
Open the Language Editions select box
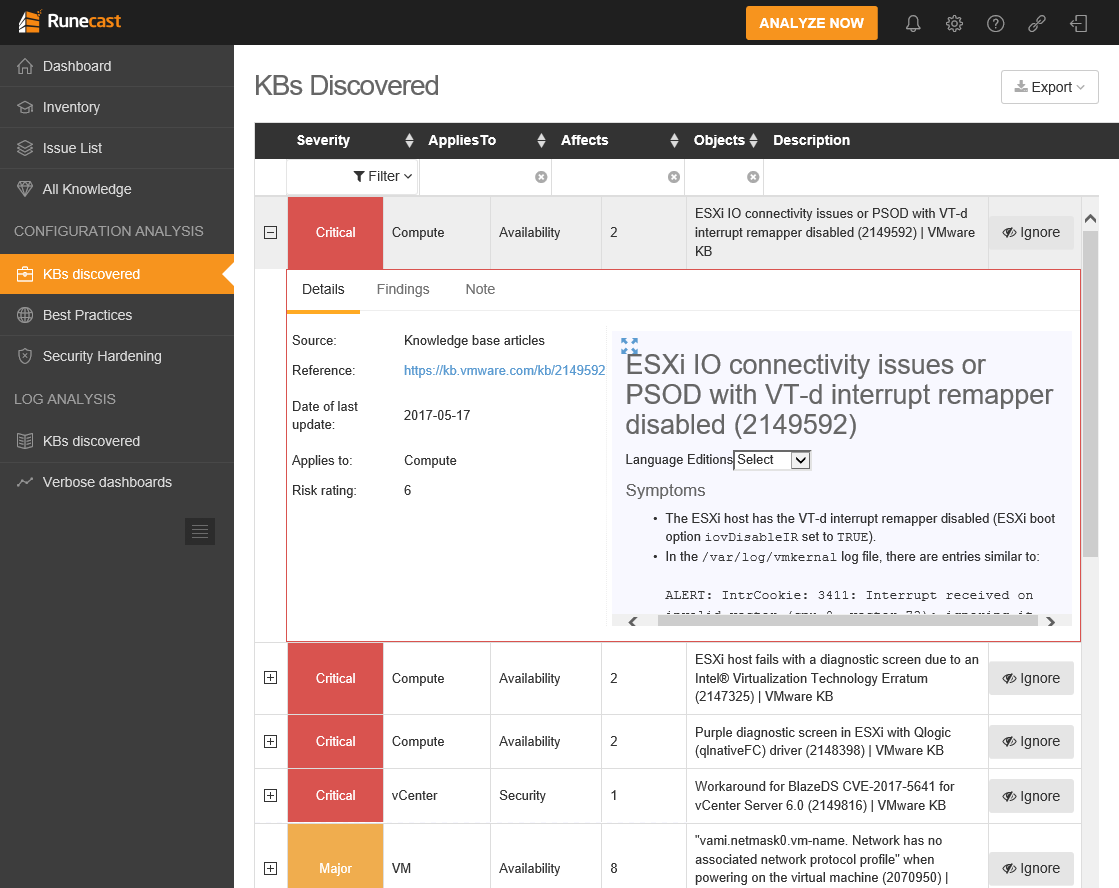click(x=772, y=460)
